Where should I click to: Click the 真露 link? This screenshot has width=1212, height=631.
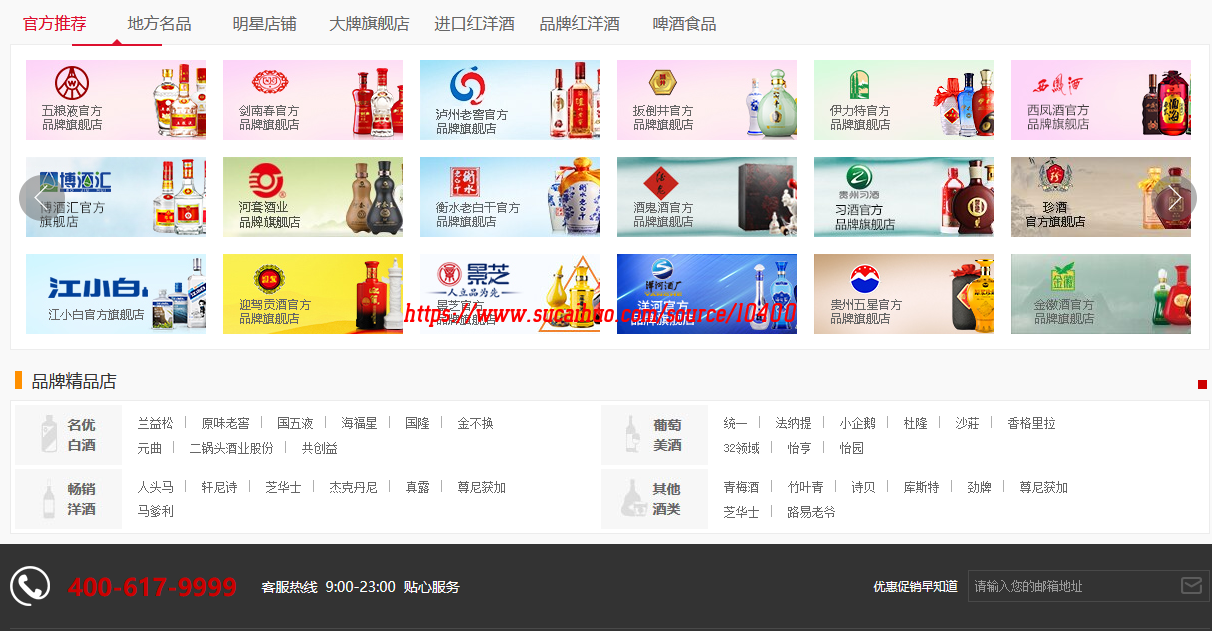[x=417, y=487]
